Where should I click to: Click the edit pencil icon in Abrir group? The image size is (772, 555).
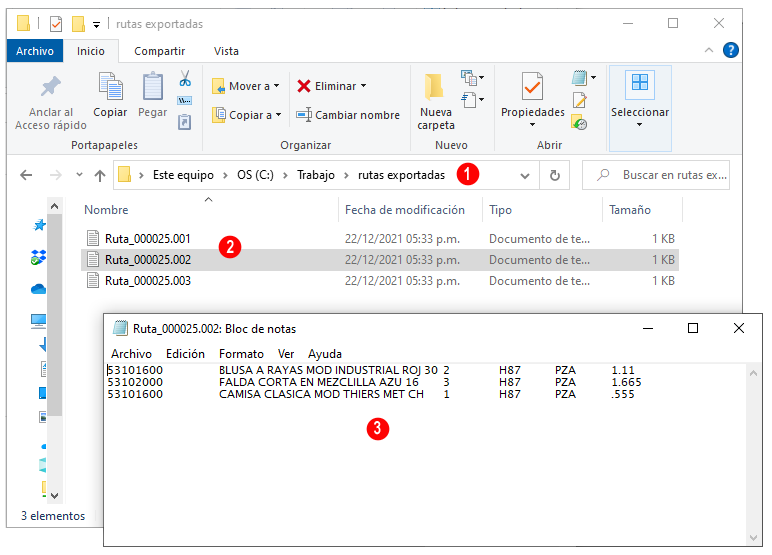pyautogui.click(x=579, y=100)
